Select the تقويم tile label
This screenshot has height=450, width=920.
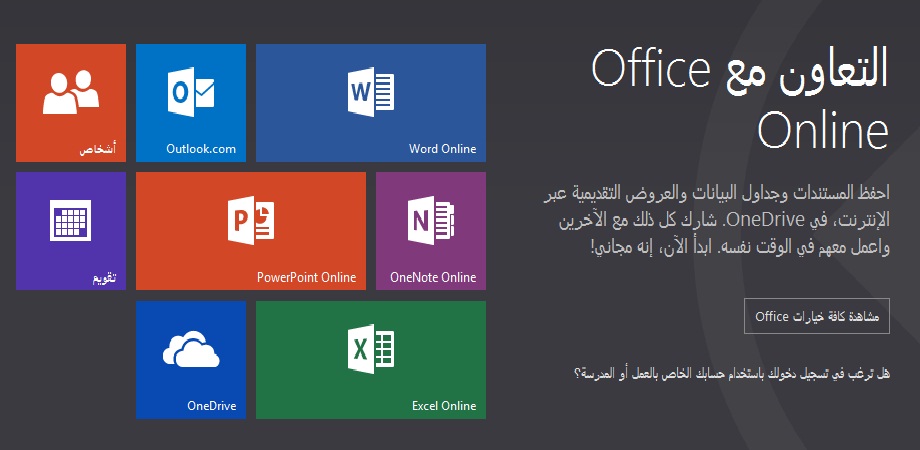(104, 278)
